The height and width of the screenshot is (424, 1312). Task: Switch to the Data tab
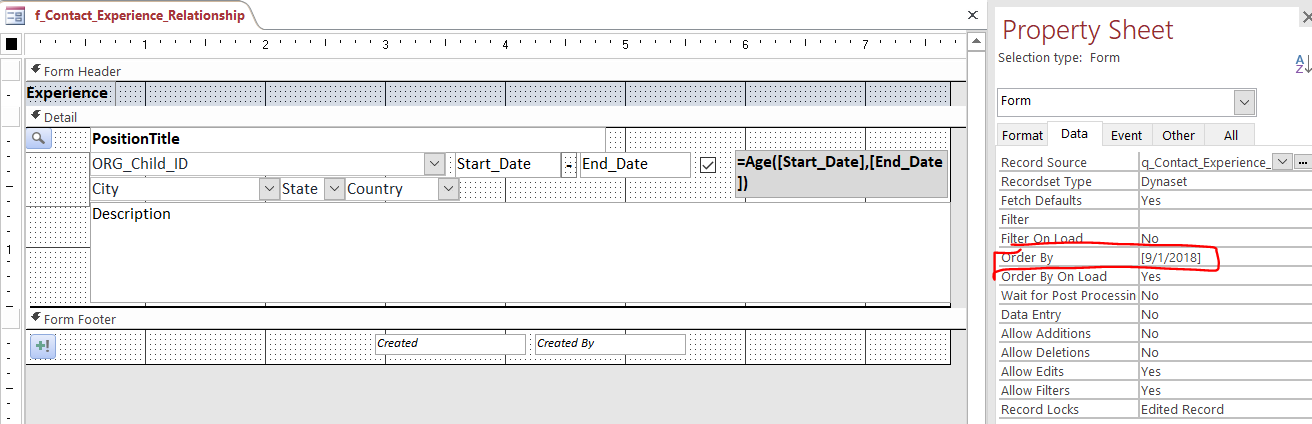[1075, 134]
